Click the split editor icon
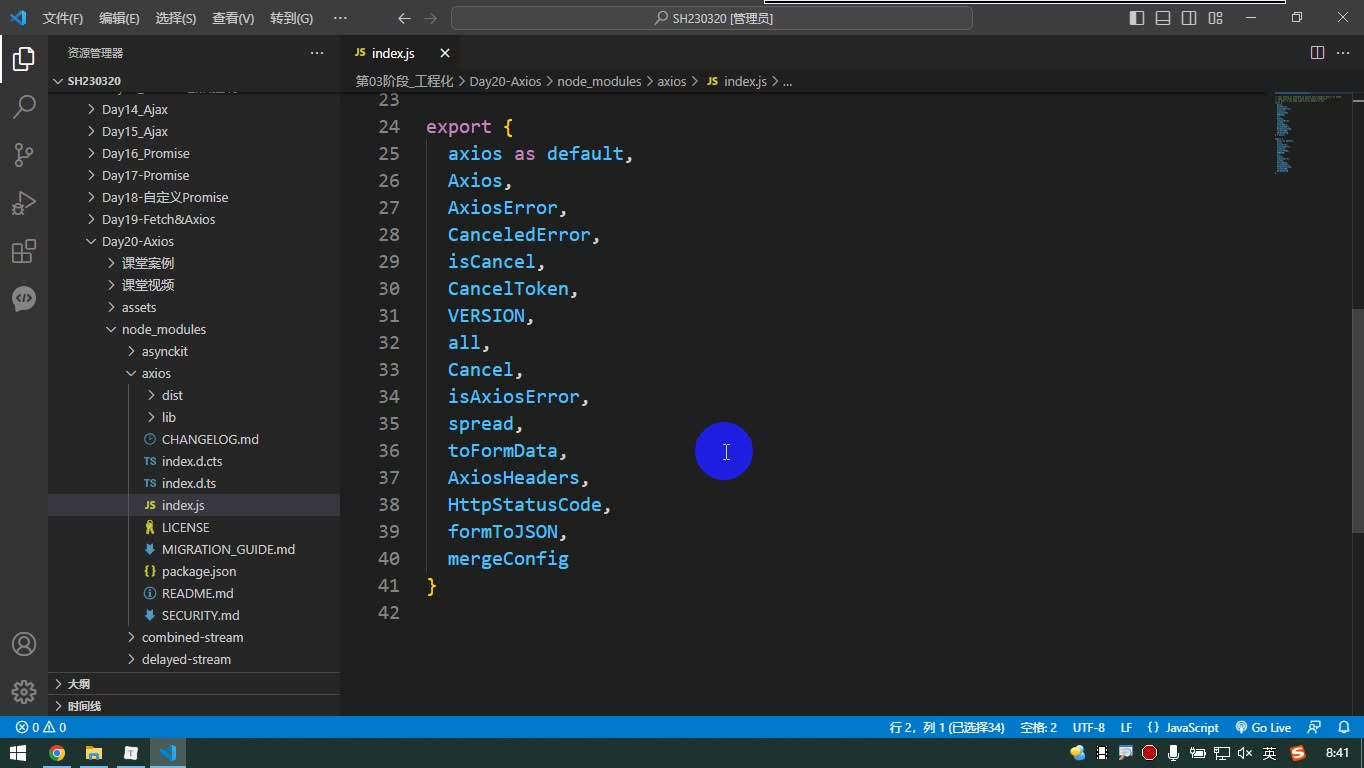1364x768 pixels. 1317,53
